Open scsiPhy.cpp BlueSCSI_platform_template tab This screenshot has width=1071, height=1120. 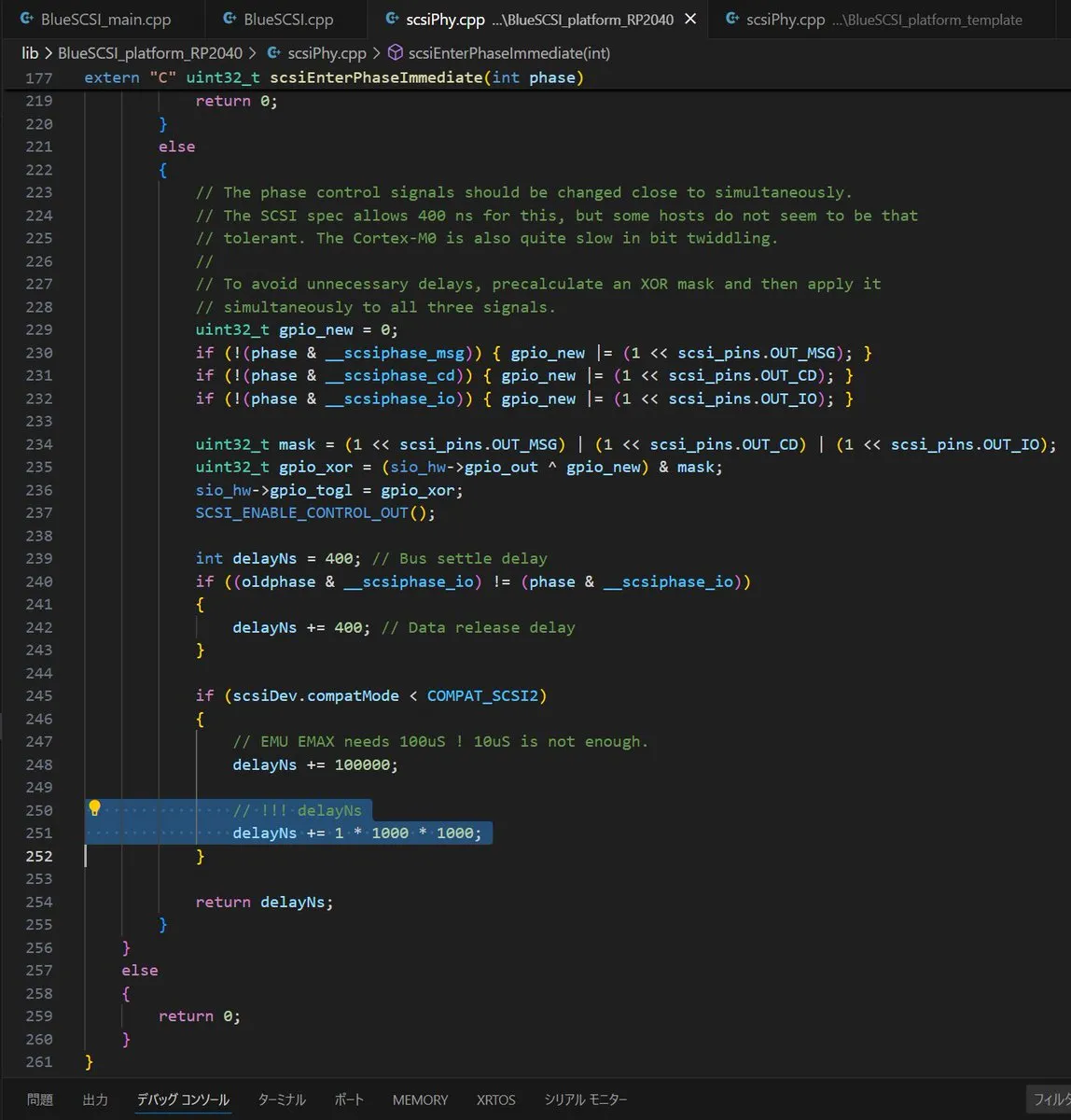874,19
